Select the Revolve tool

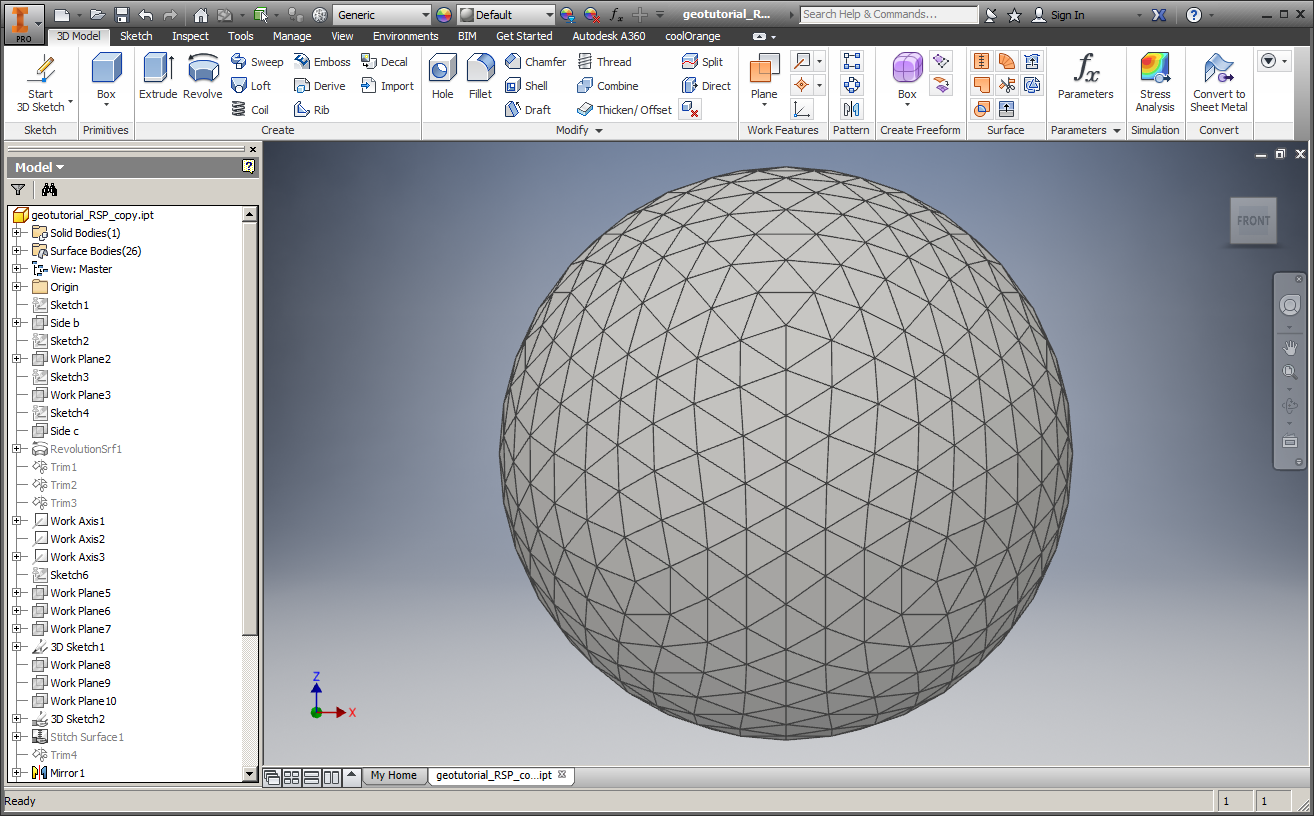[x=203, y=76]
